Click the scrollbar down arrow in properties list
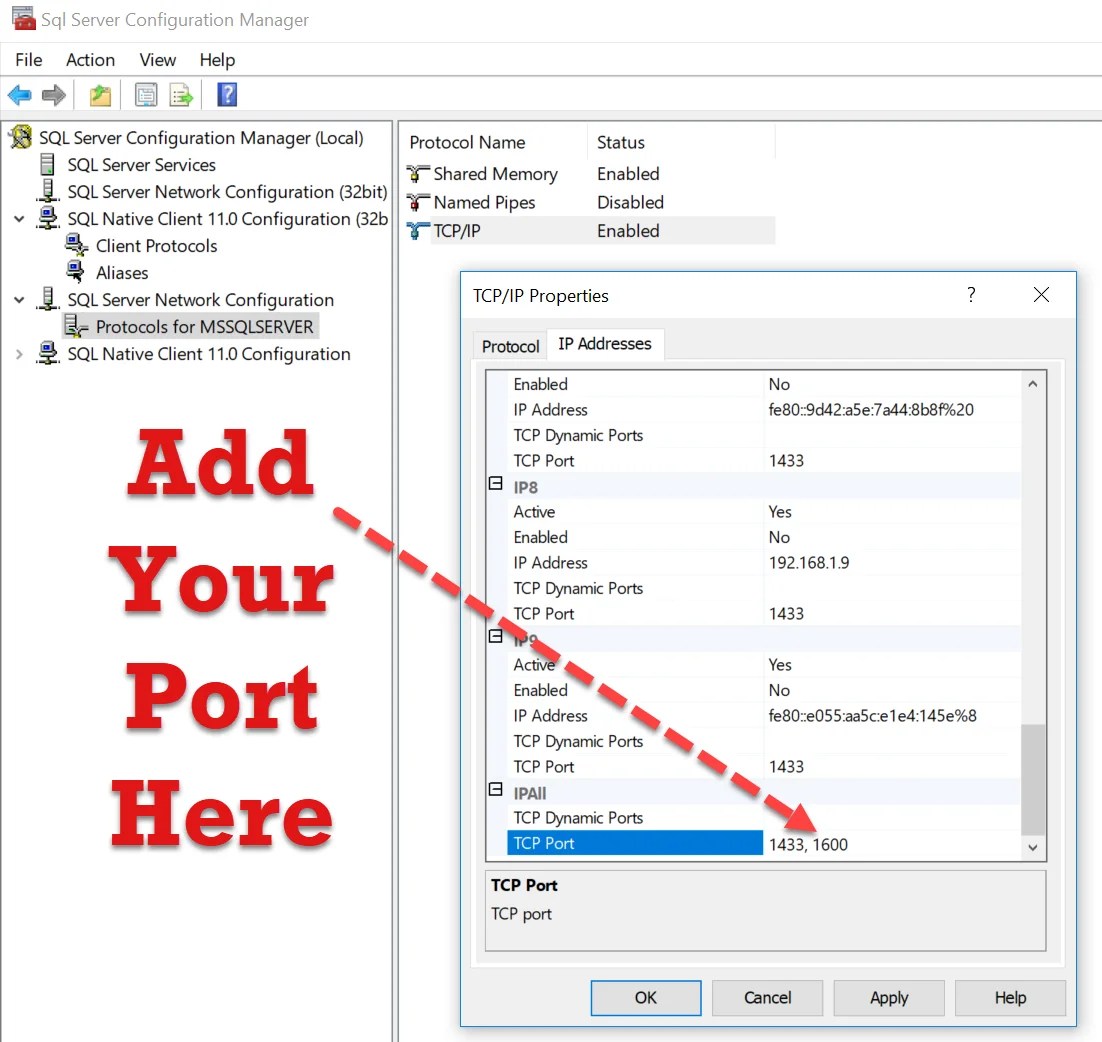The width and height of the screenshot is (1102, 1042). click(1032, 847)
